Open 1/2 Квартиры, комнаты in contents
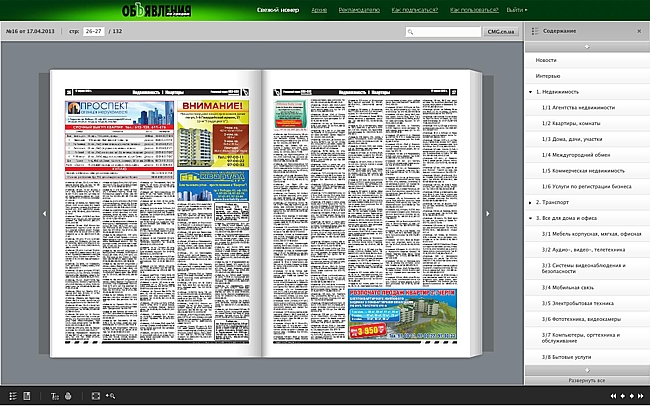 tap(575, 122)
